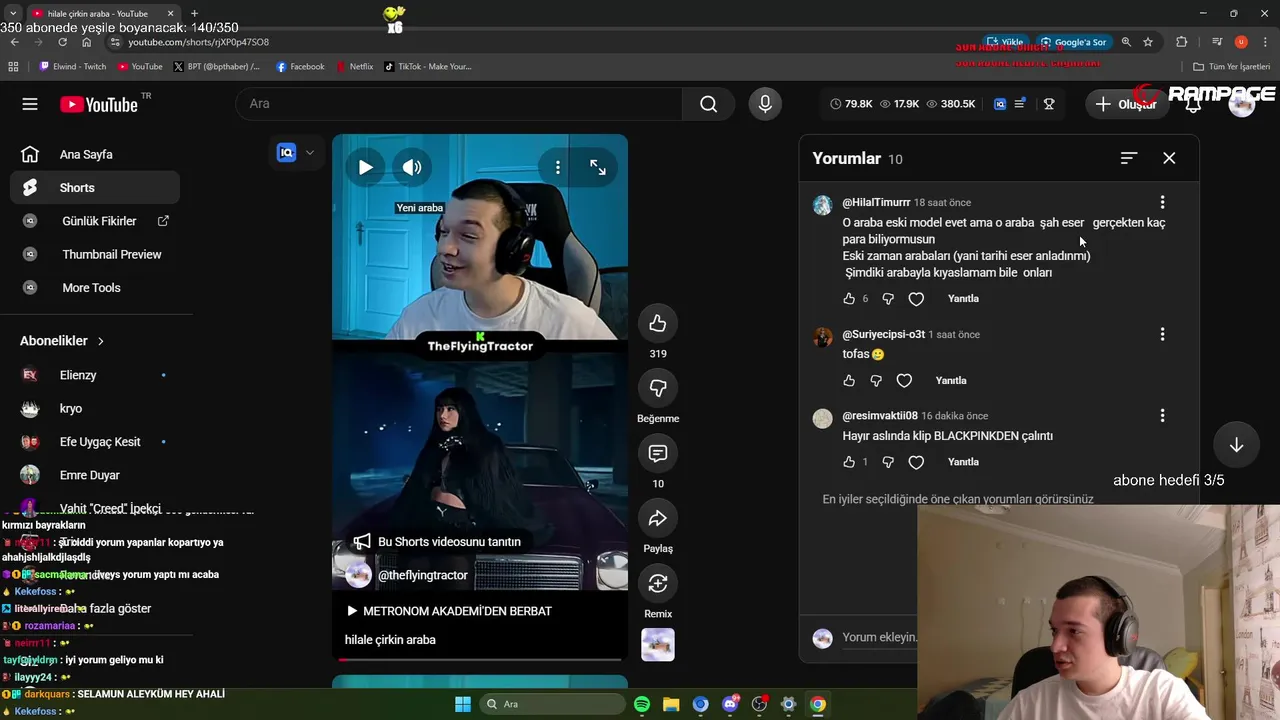
Task: Open the METRONOM AKADEMİ'DEN BERBAT related video
Action: click(x=449, y=611)
